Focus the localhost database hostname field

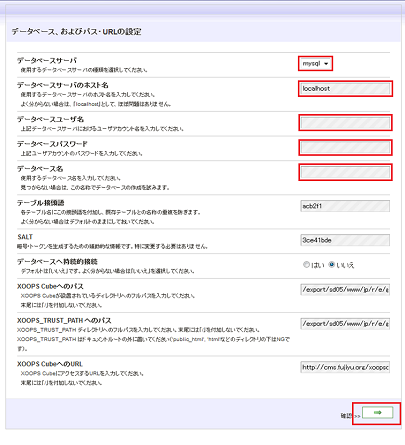pyautogui.click(x=345, y=89)
